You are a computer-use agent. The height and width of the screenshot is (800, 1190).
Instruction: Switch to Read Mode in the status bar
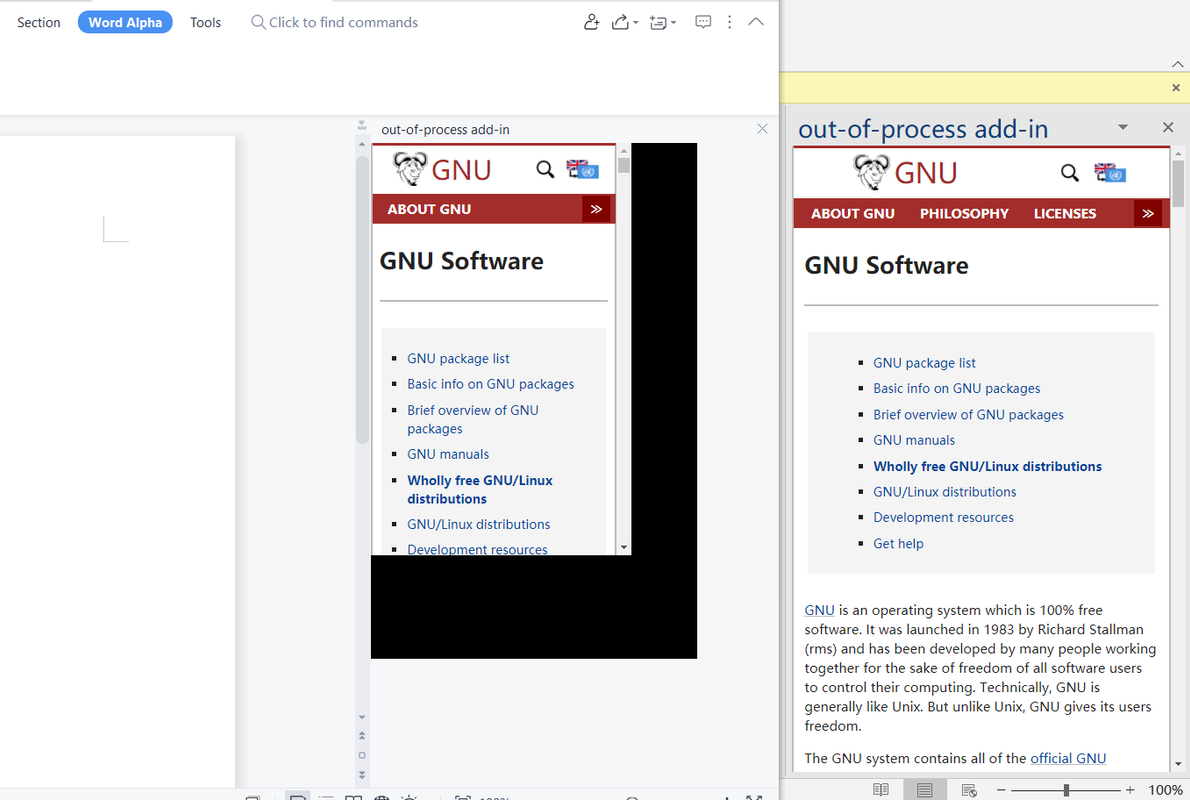coord(881,789)
